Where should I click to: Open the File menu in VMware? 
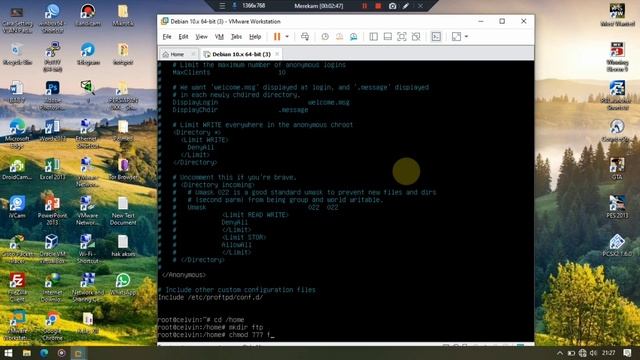coord(167,37)
